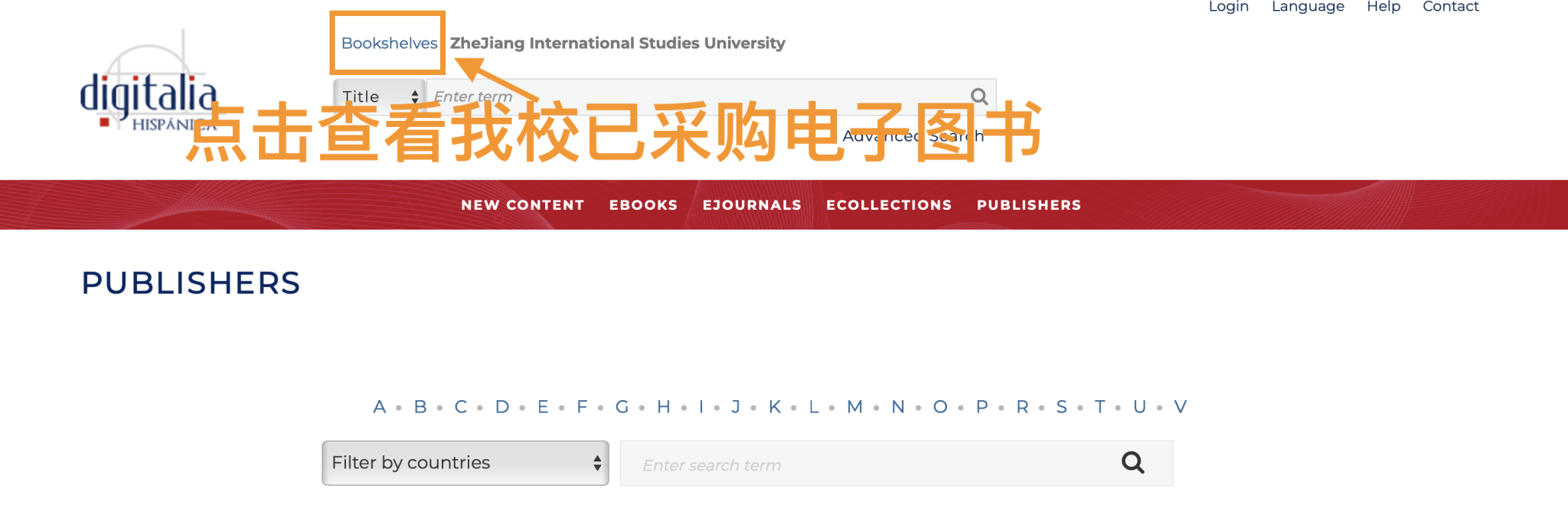
Task: Filter publishers by letter A
Action: point(379,407)
